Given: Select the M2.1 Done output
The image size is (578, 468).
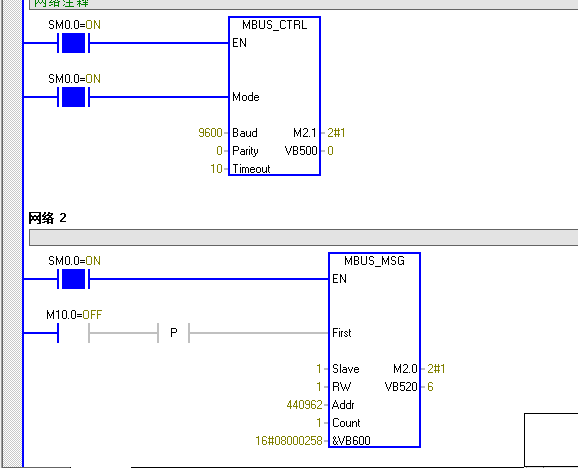Looking at the screenshot, I should (305, 133).
